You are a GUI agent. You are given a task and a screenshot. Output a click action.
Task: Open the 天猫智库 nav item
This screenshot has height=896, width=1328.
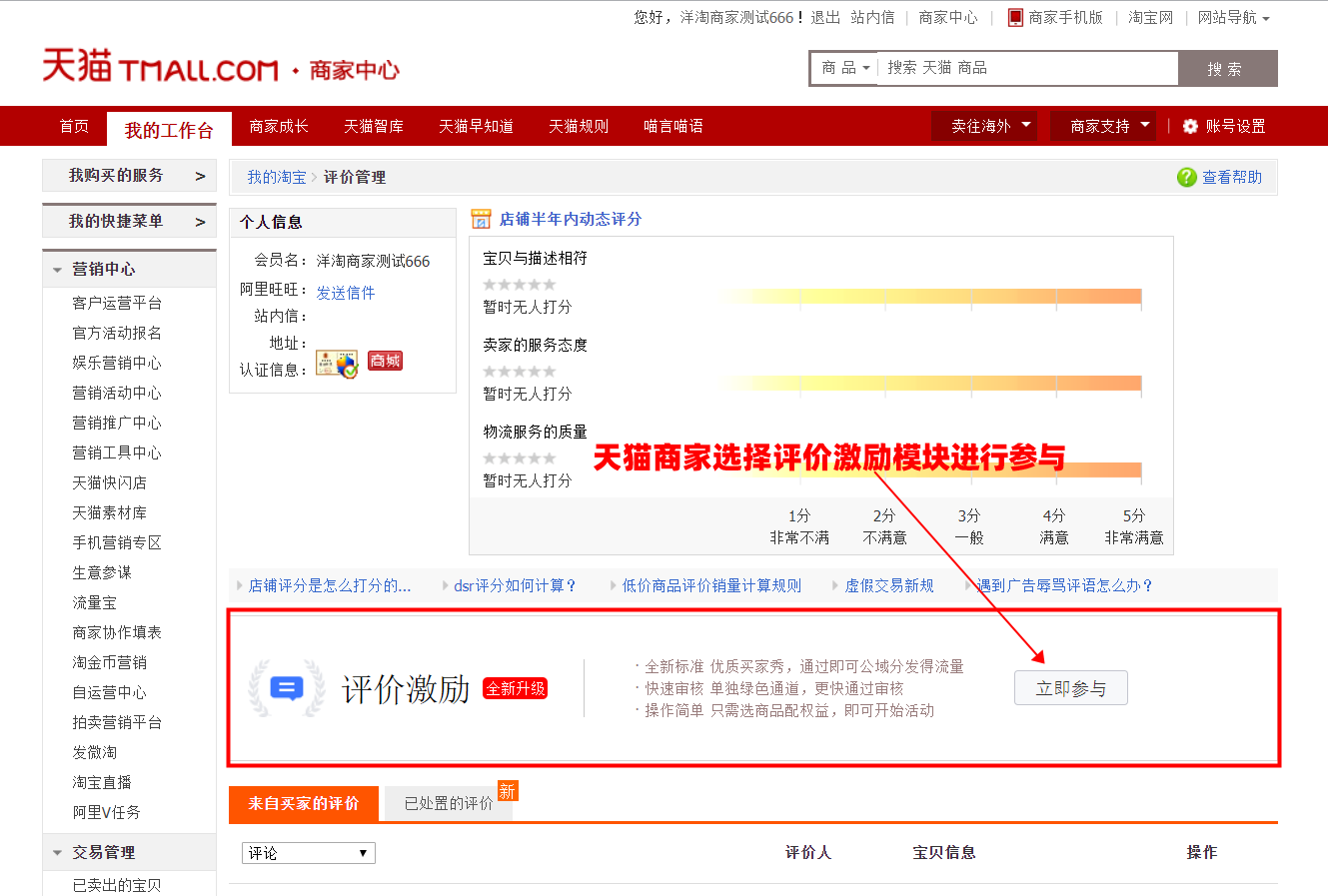[374, 126]
